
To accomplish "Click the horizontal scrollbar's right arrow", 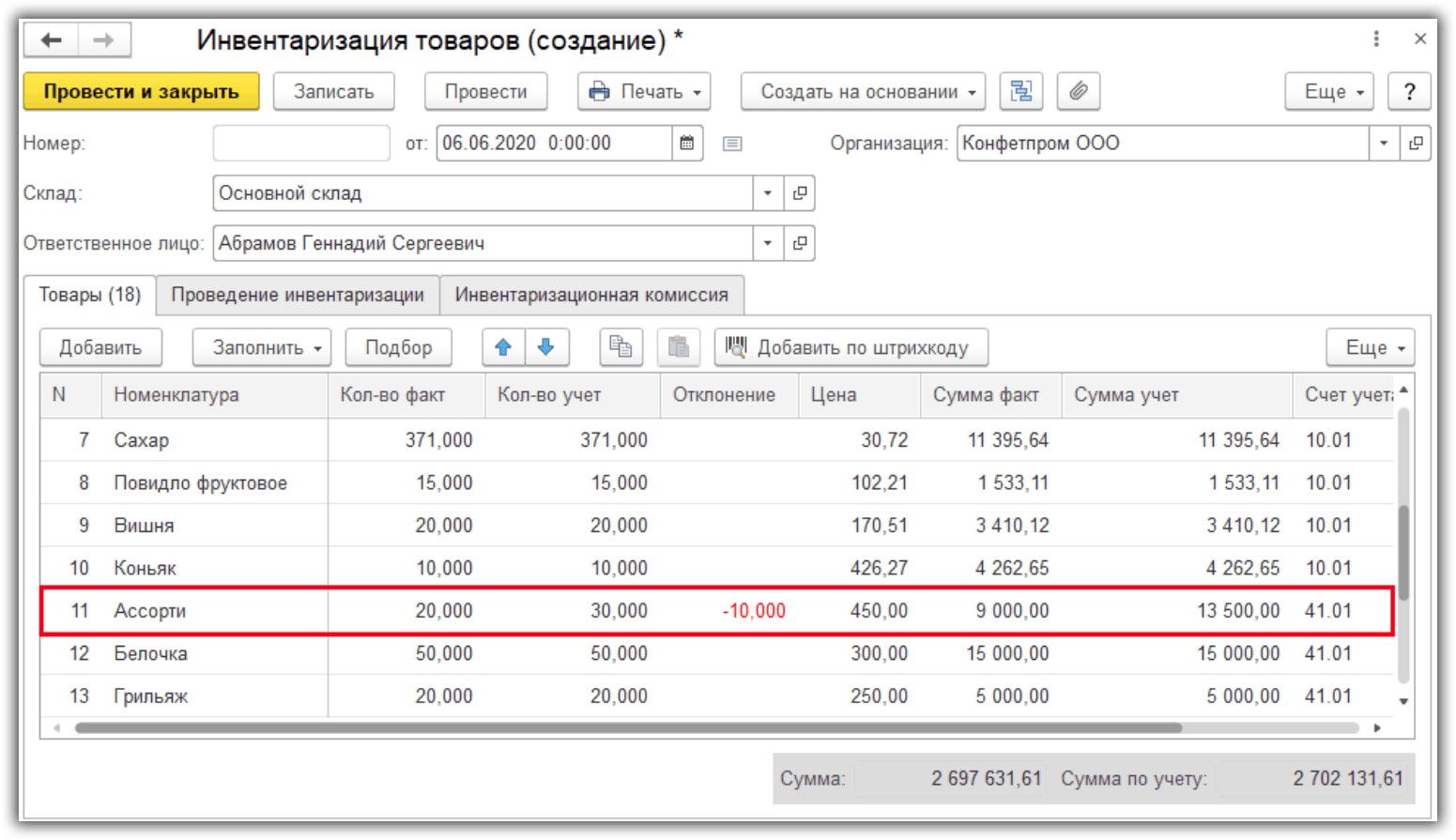I will tap(1377, 727).
